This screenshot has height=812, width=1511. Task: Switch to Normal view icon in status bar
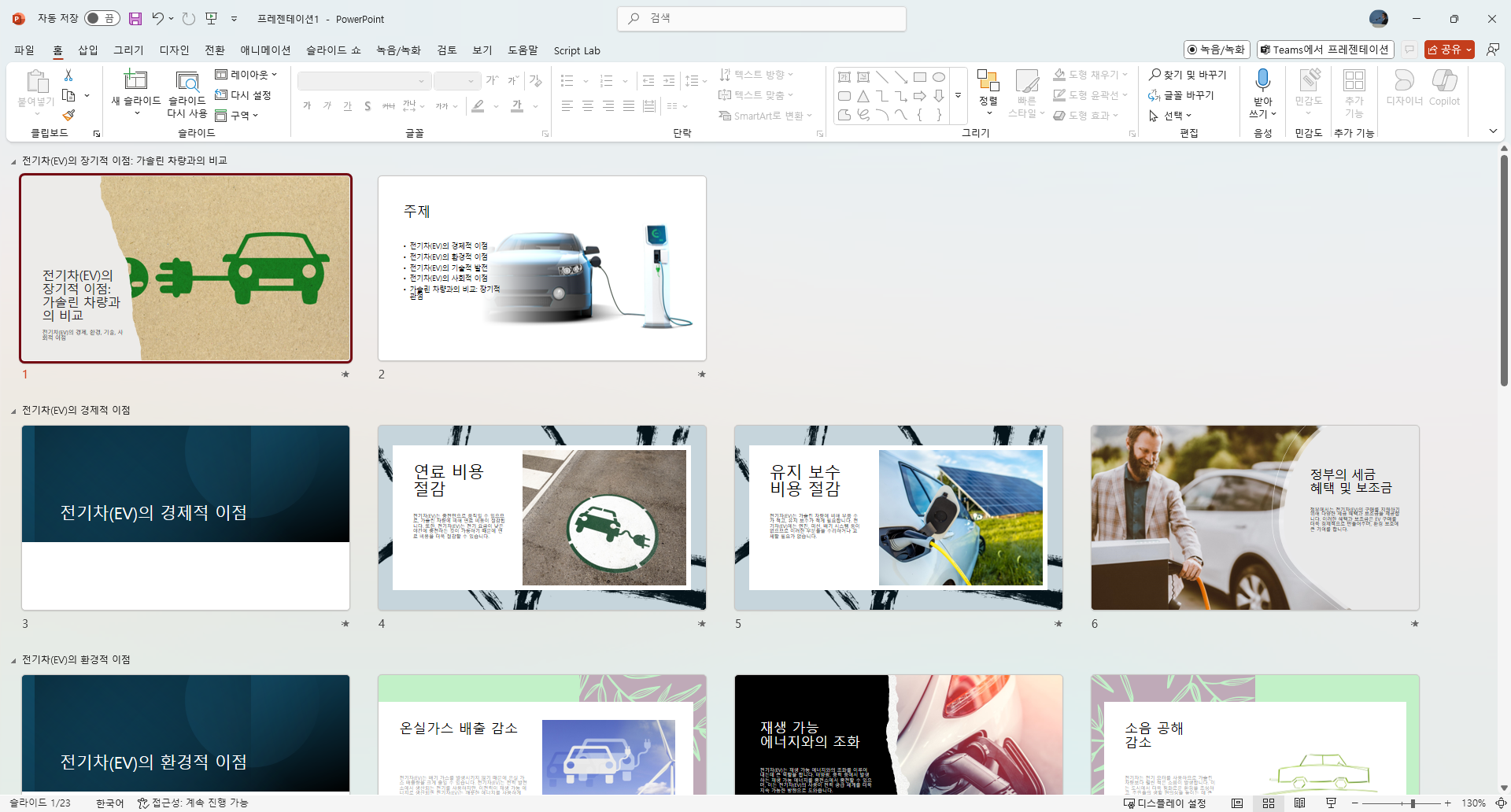(1237, 803)
